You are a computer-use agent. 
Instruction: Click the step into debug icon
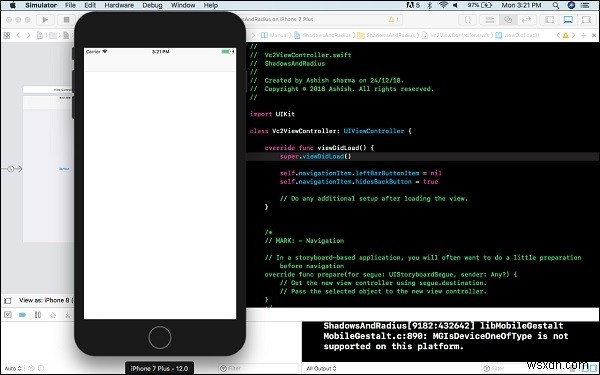[67, 315]
